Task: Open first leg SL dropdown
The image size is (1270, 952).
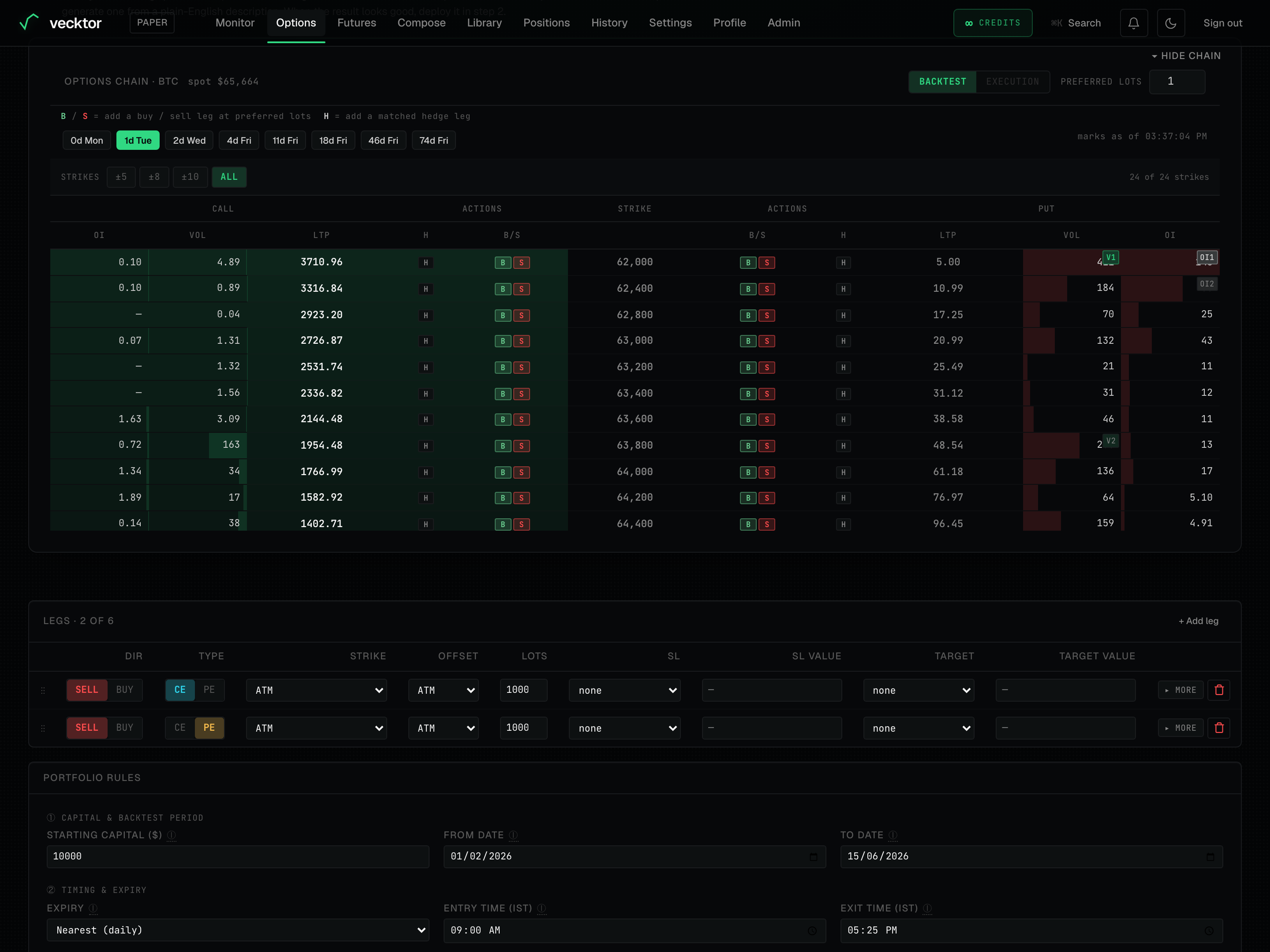Action: click(x=625, y=690)
